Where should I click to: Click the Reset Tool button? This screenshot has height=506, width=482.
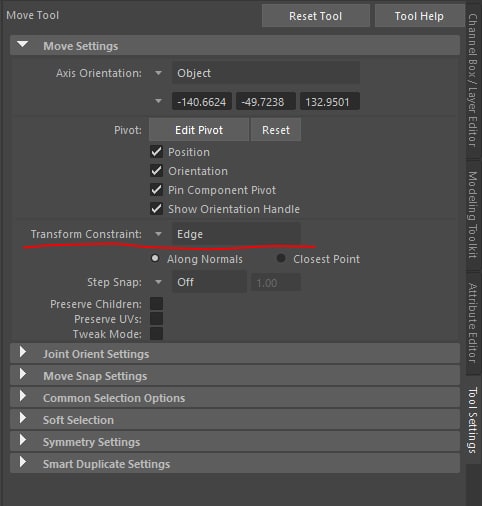click(316, 16)
